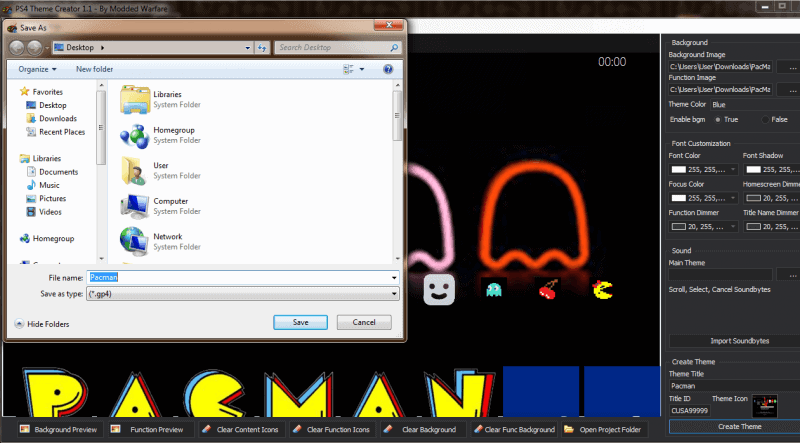Click the Background Image path field
Image resolution: width=800 pixels, height=443 pixels.
720,66
